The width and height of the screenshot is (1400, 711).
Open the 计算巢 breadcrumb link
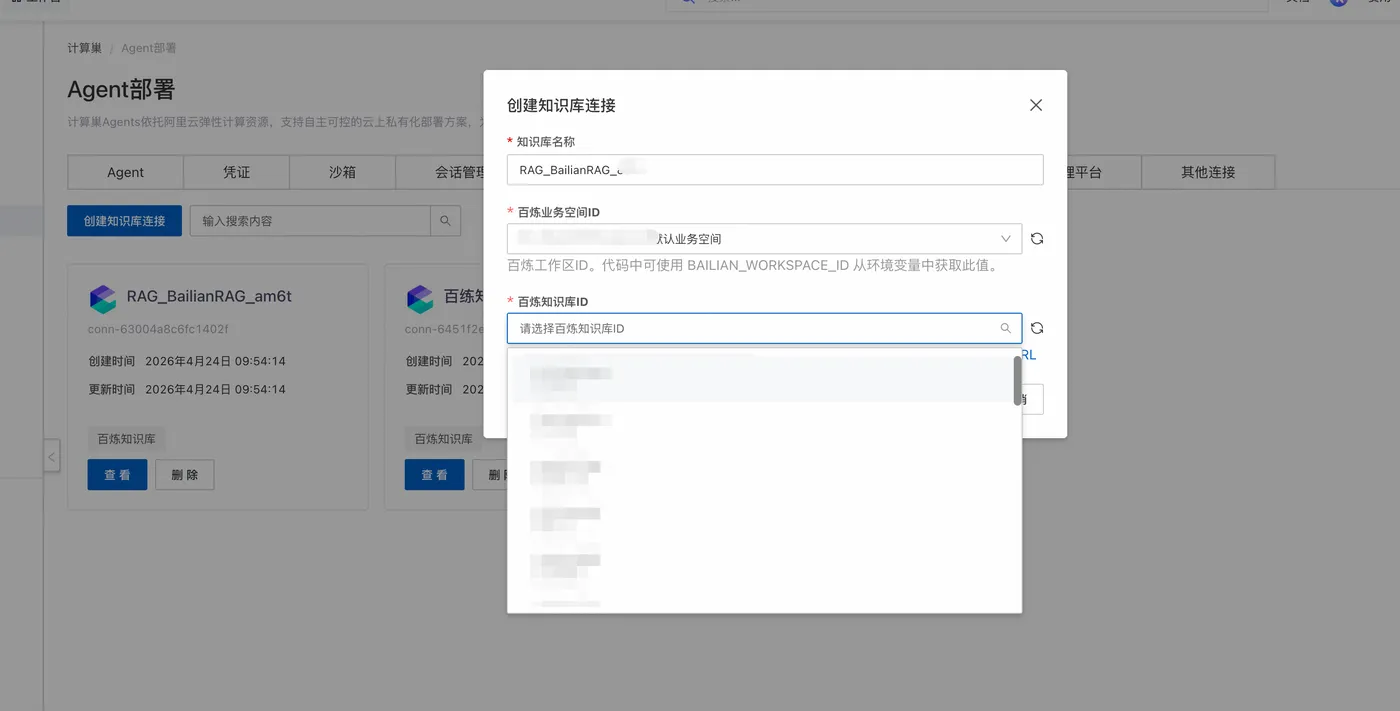coord(85,48)
